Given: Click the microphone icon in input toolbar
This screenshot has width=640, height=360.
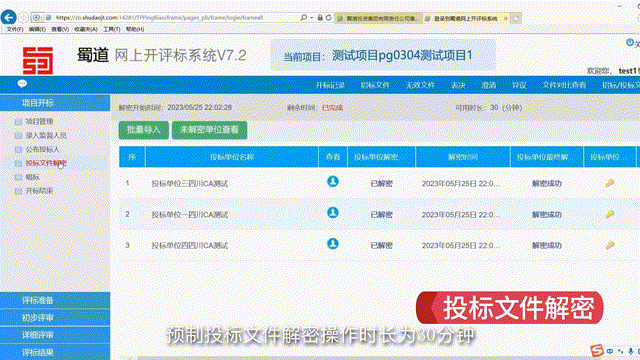Looking at the screenshot, I should coord(631,351).
